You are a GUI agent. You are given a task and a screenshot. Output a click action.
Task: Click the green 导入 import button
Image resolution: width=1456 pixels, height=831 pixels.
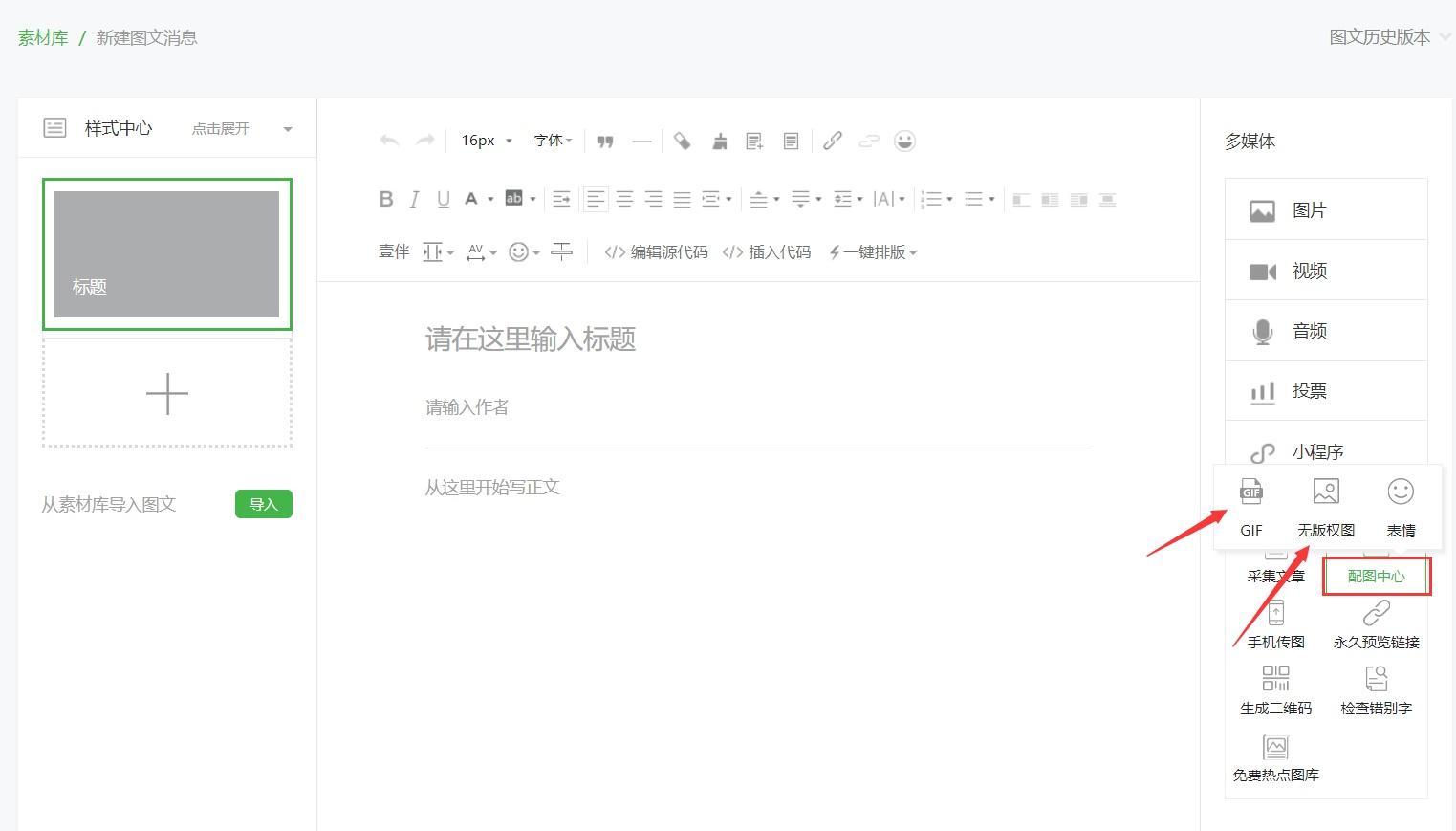coord(263,504)
